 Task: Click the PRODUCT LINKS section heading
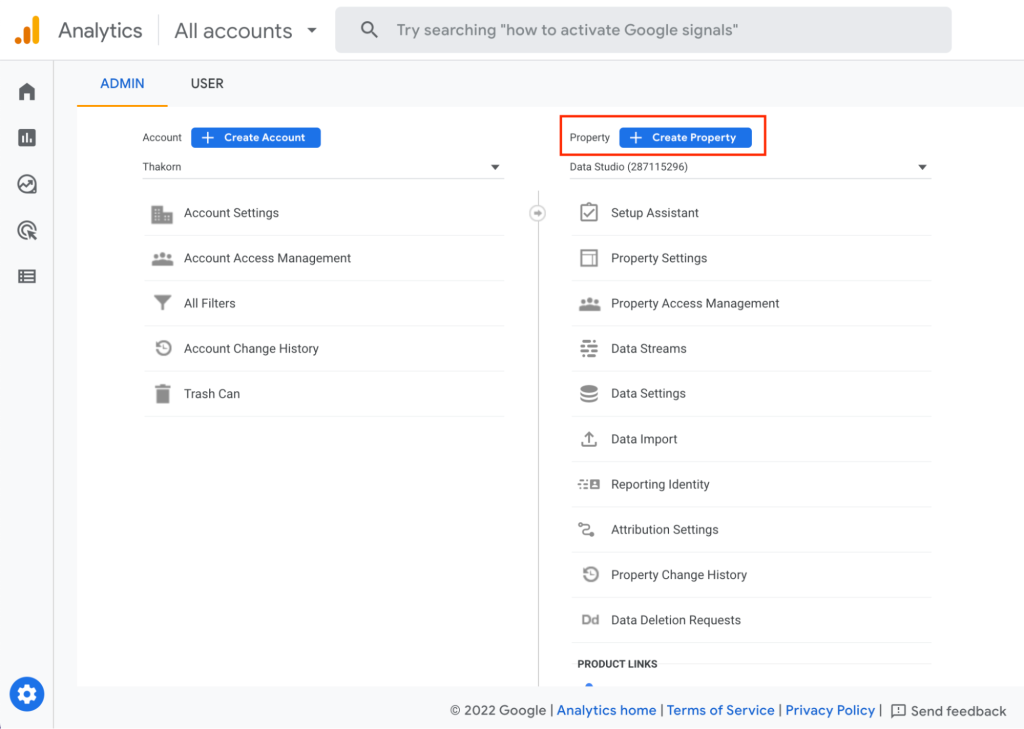tap(617, 664)
